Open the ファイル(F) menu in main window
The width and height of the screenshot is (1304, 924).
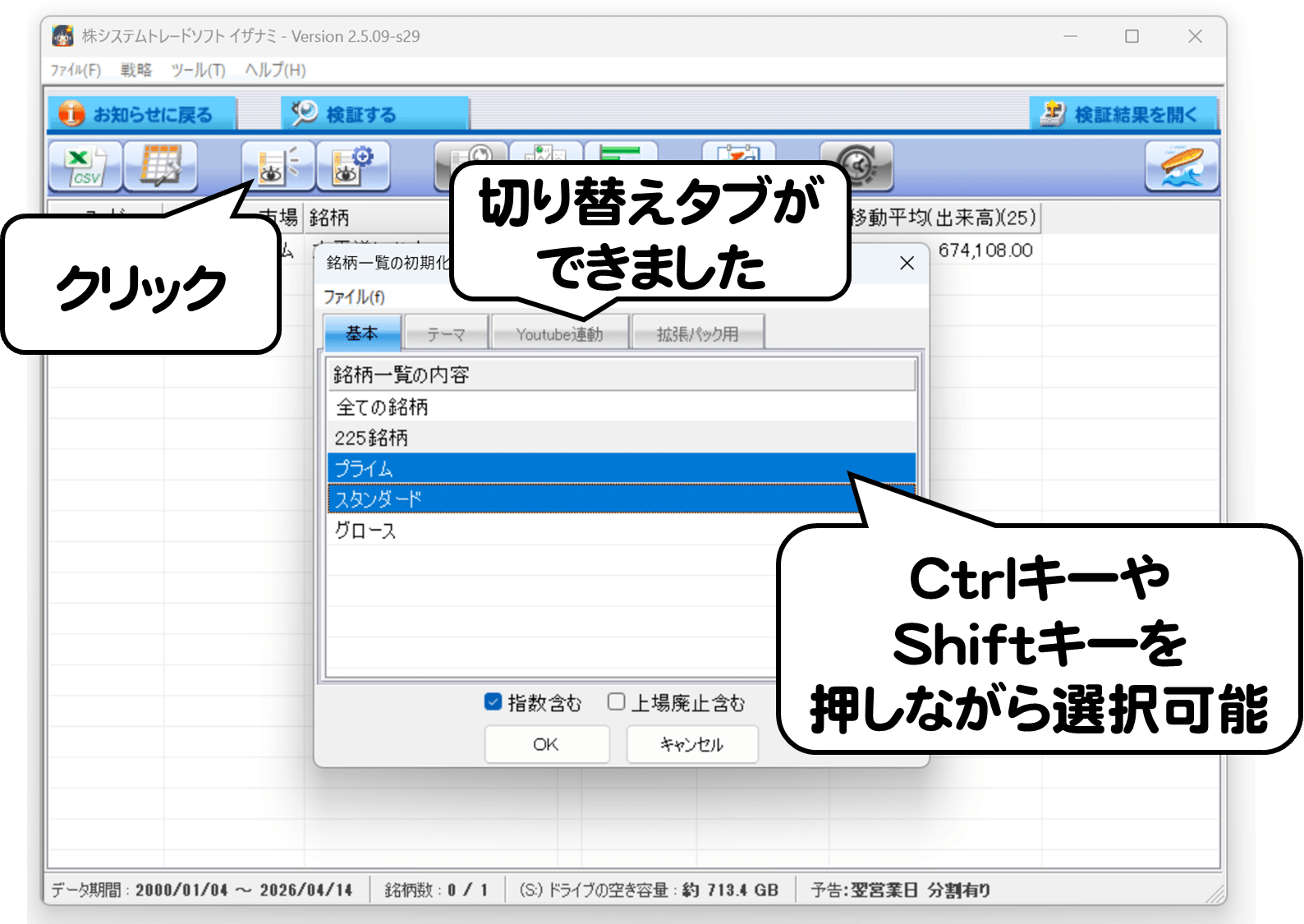76,70
